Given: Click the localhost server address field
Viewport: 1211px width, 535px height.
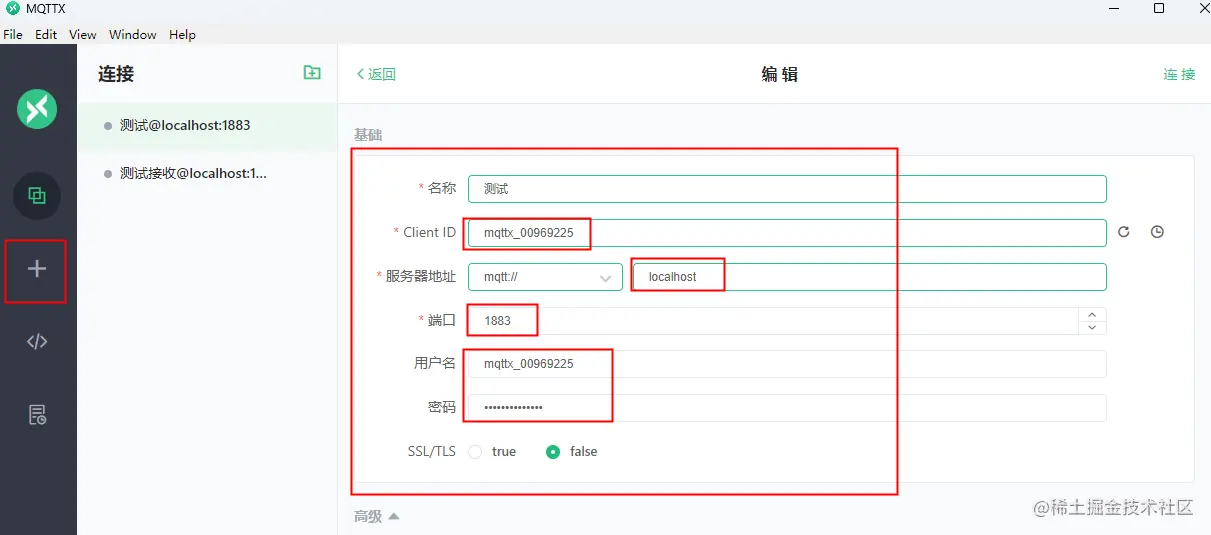Looking at the screenshot, I should 869,277.
